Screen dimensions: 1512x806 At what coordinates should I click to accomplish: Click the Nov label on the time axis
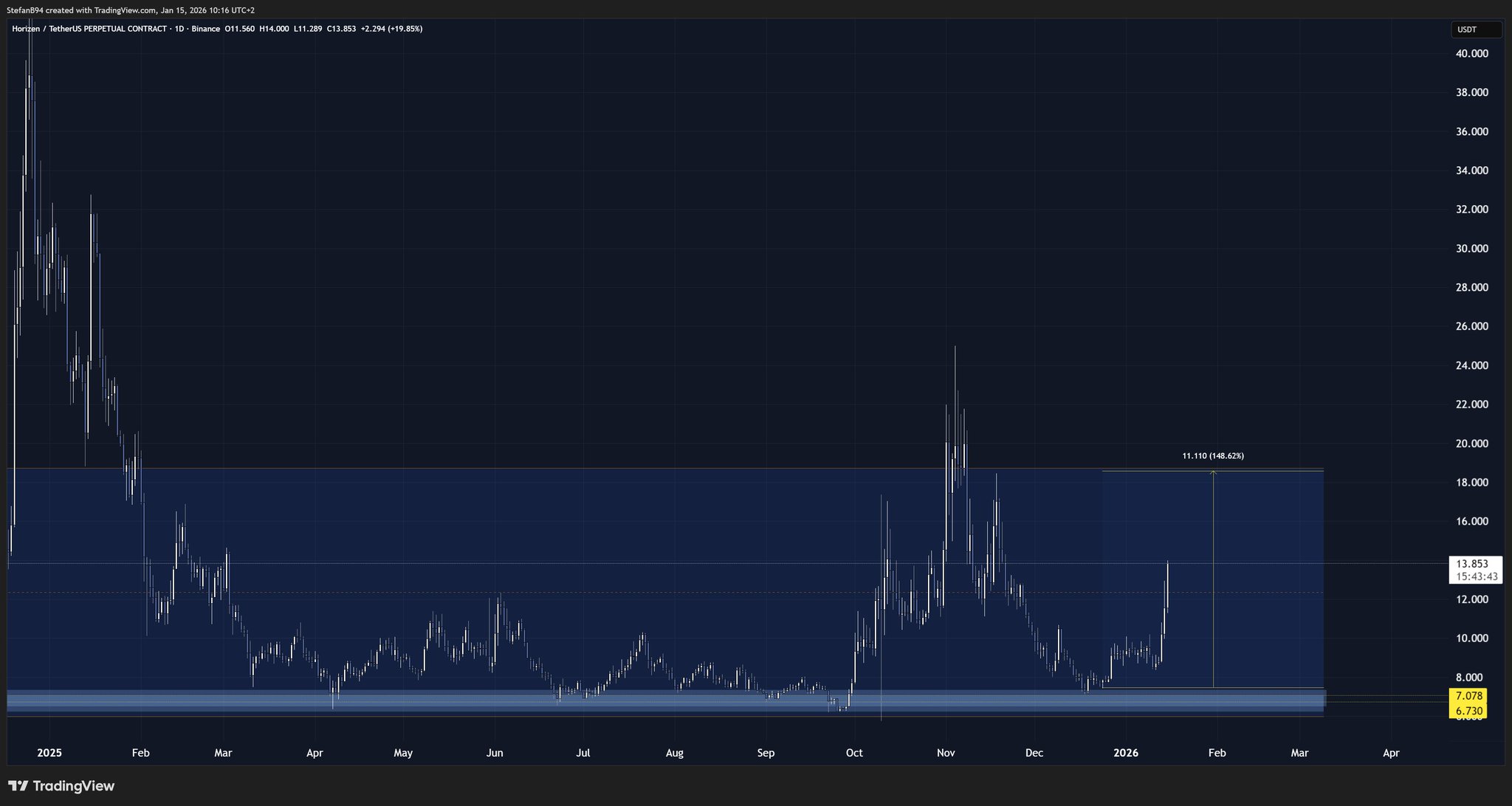pyautogui.click(x=946, y=753)
